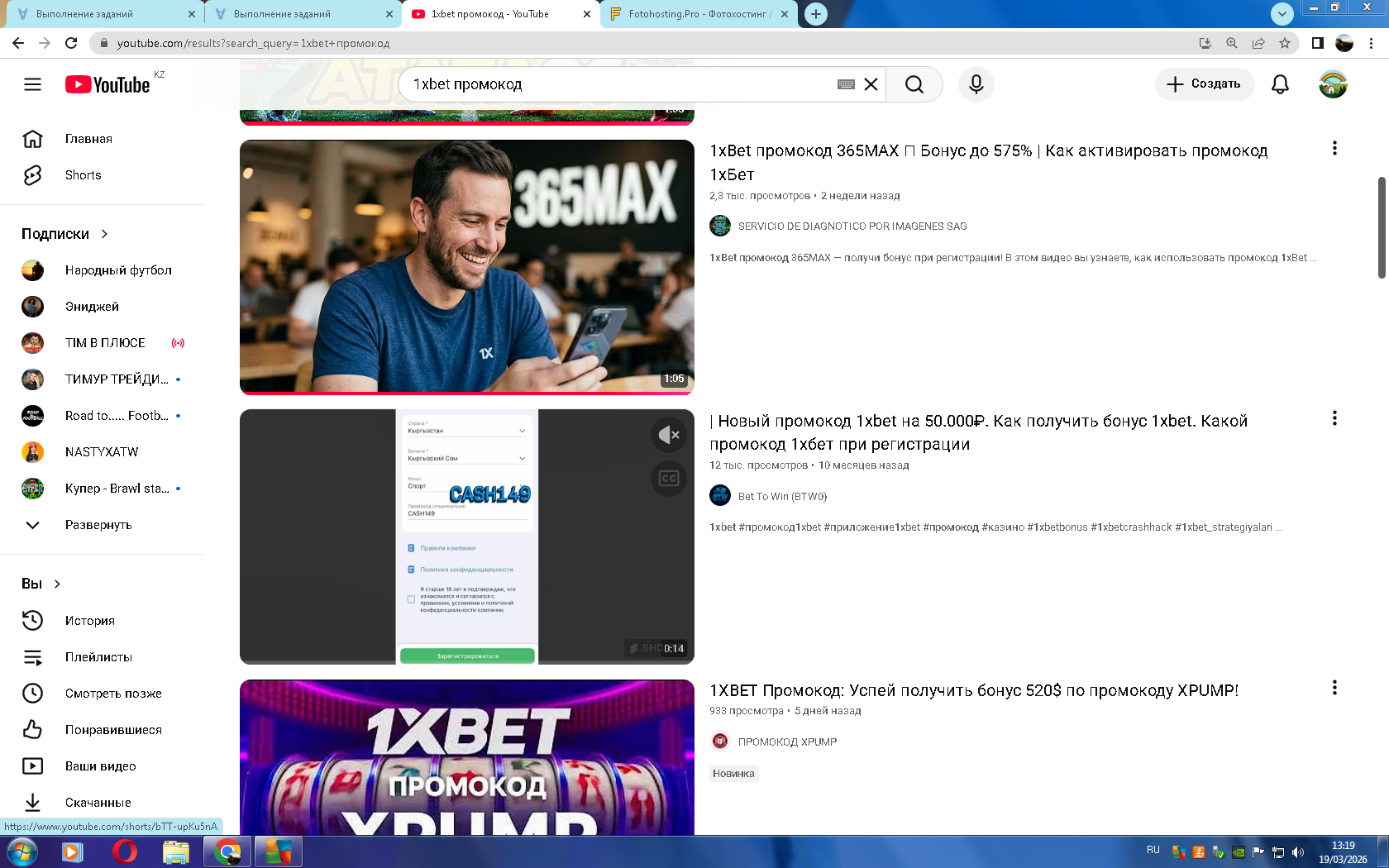Open the on-screen keyboard icon in search
The image size is (1389, 868).
click(845, 84)
